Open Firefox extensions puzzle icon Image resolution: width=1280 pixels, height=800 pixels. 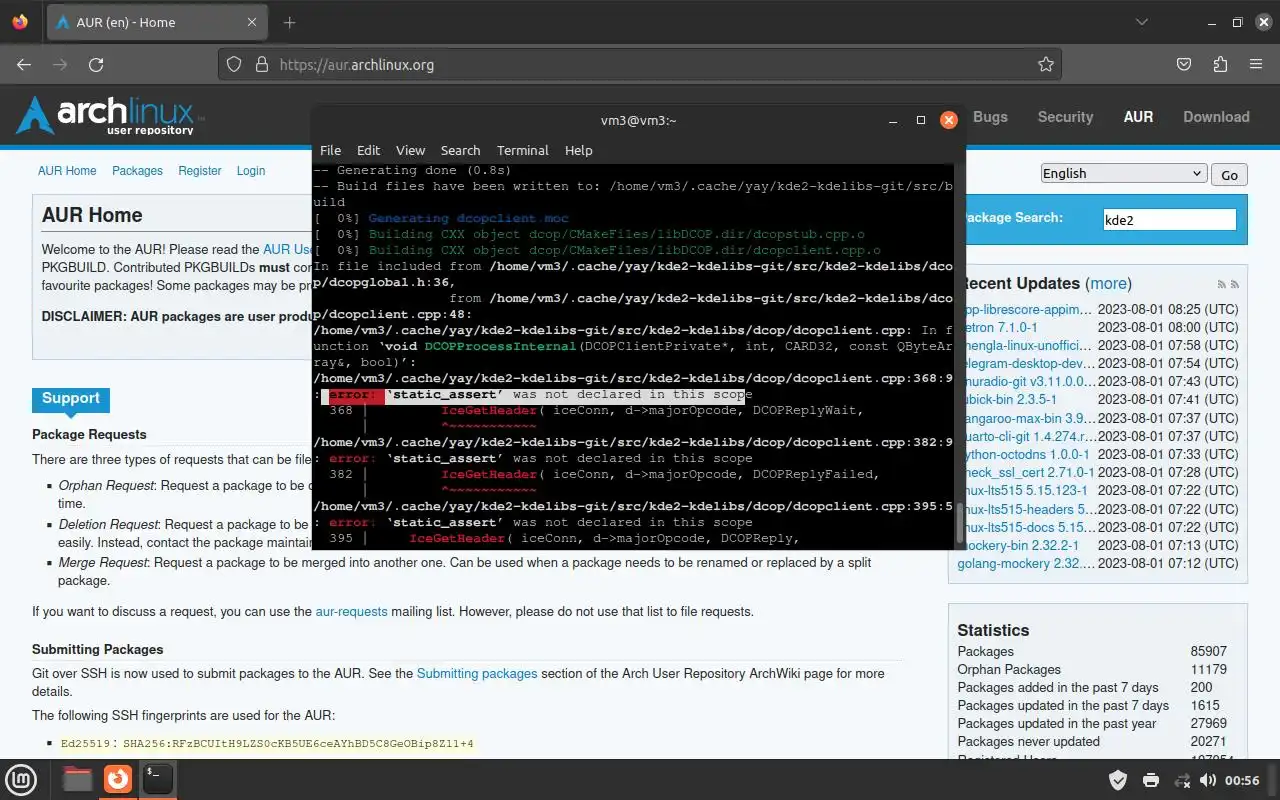[x=1220, y=64]
